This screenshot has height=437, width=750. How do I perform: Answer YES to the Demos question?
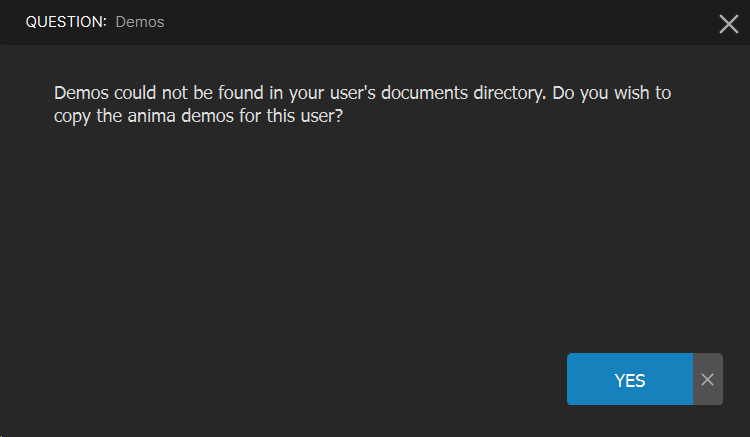[x=629, y=379]
